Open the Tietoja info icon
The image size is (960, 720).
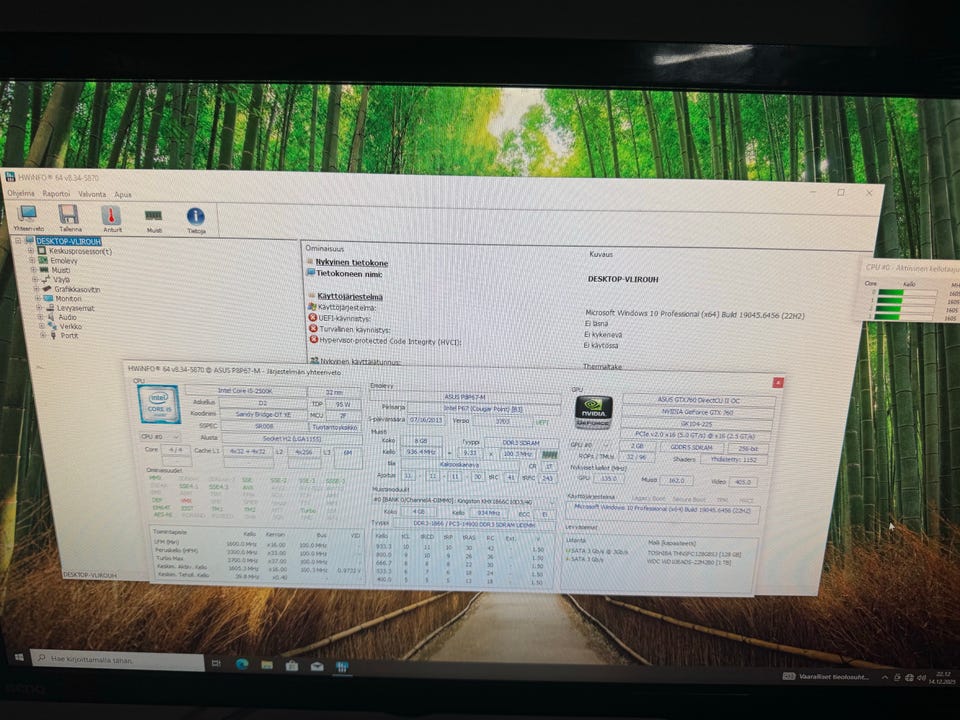(195, 216)
